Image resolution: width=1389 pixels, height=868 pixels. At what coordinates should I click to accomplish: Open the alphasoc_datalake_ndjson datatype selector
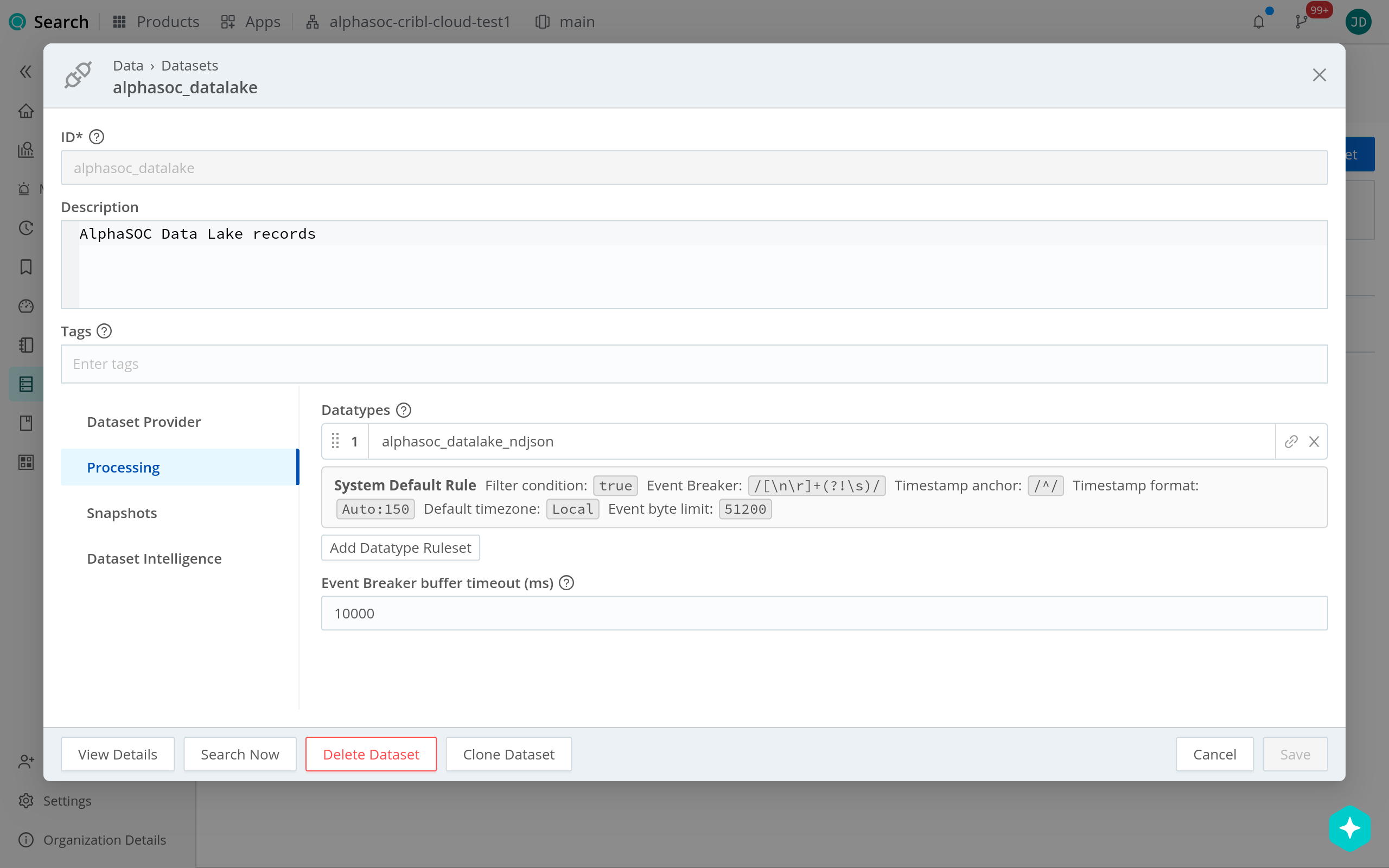tap(821, 442)
